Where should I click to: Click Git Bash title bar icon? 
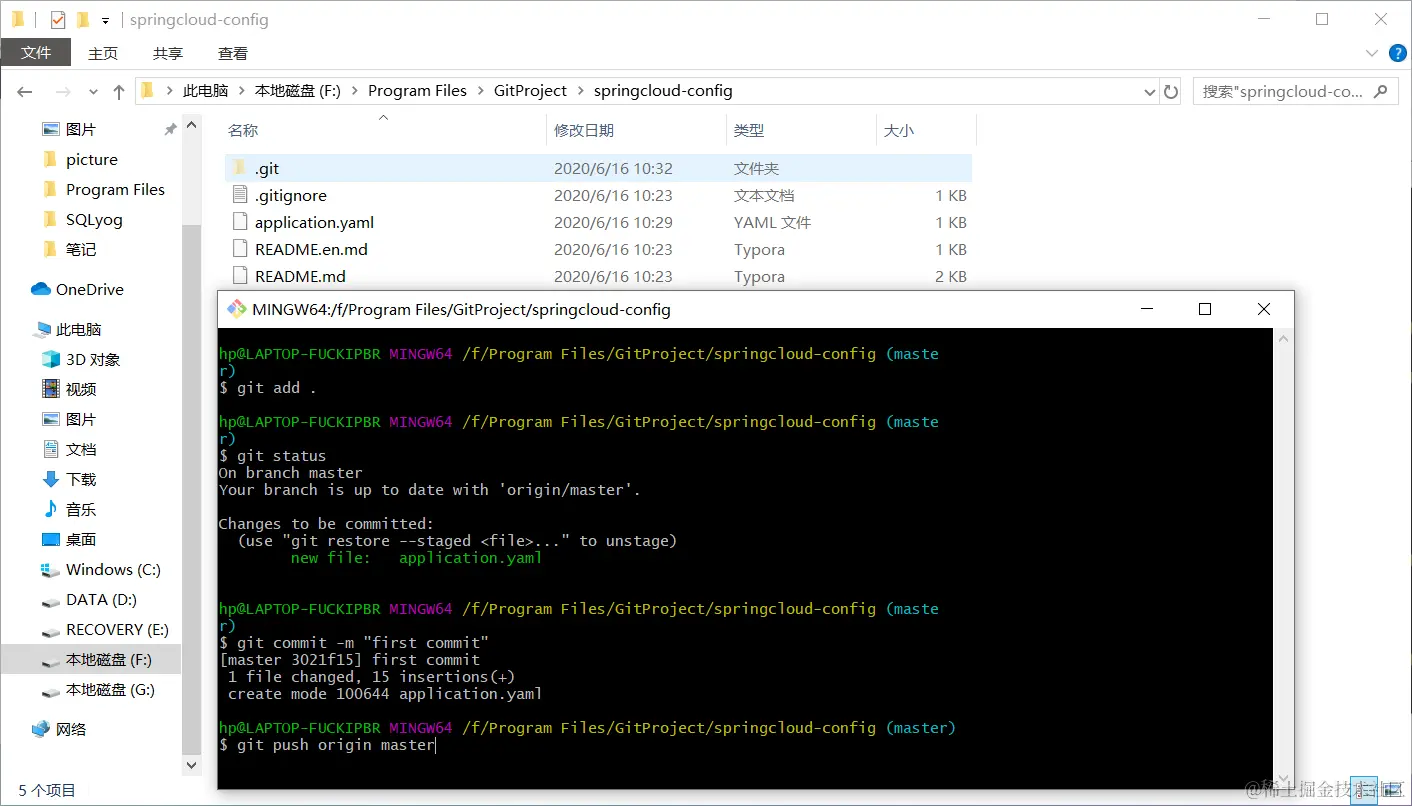click(236, 309)
